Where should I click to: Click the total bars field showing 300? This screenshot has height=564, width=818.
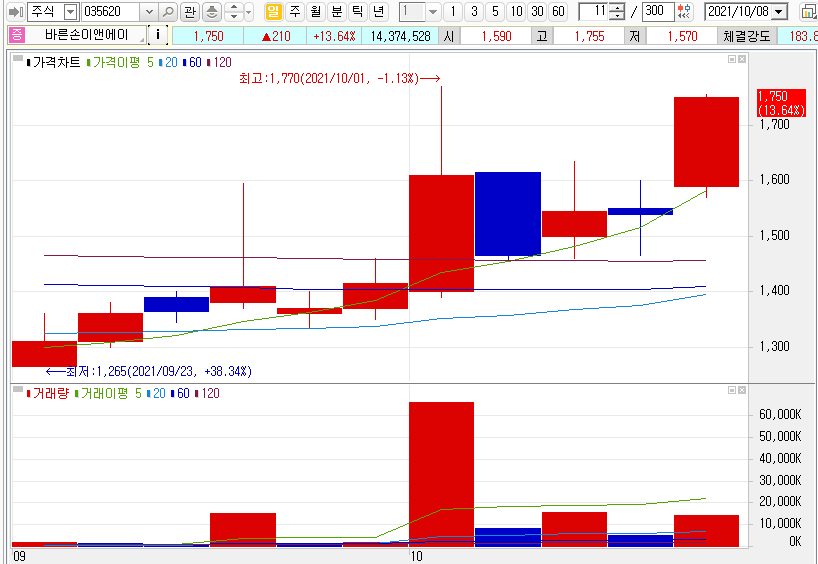[657, 11]
